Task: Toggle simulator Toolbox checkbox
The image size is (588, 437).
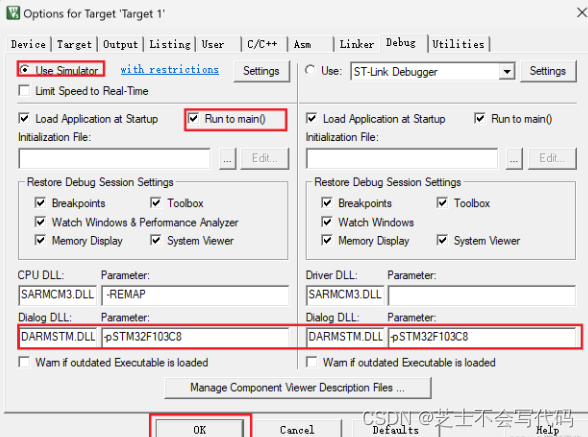Action: point(156,203)
